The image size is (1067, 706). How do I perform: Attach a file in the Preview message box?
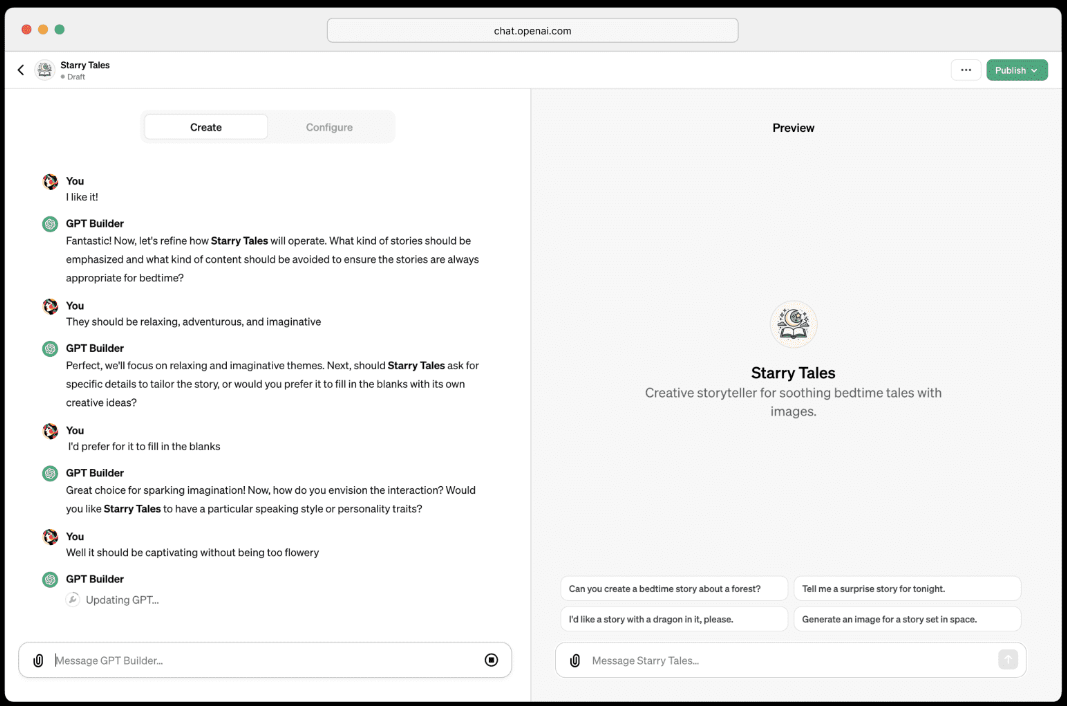tap(575, 660)
